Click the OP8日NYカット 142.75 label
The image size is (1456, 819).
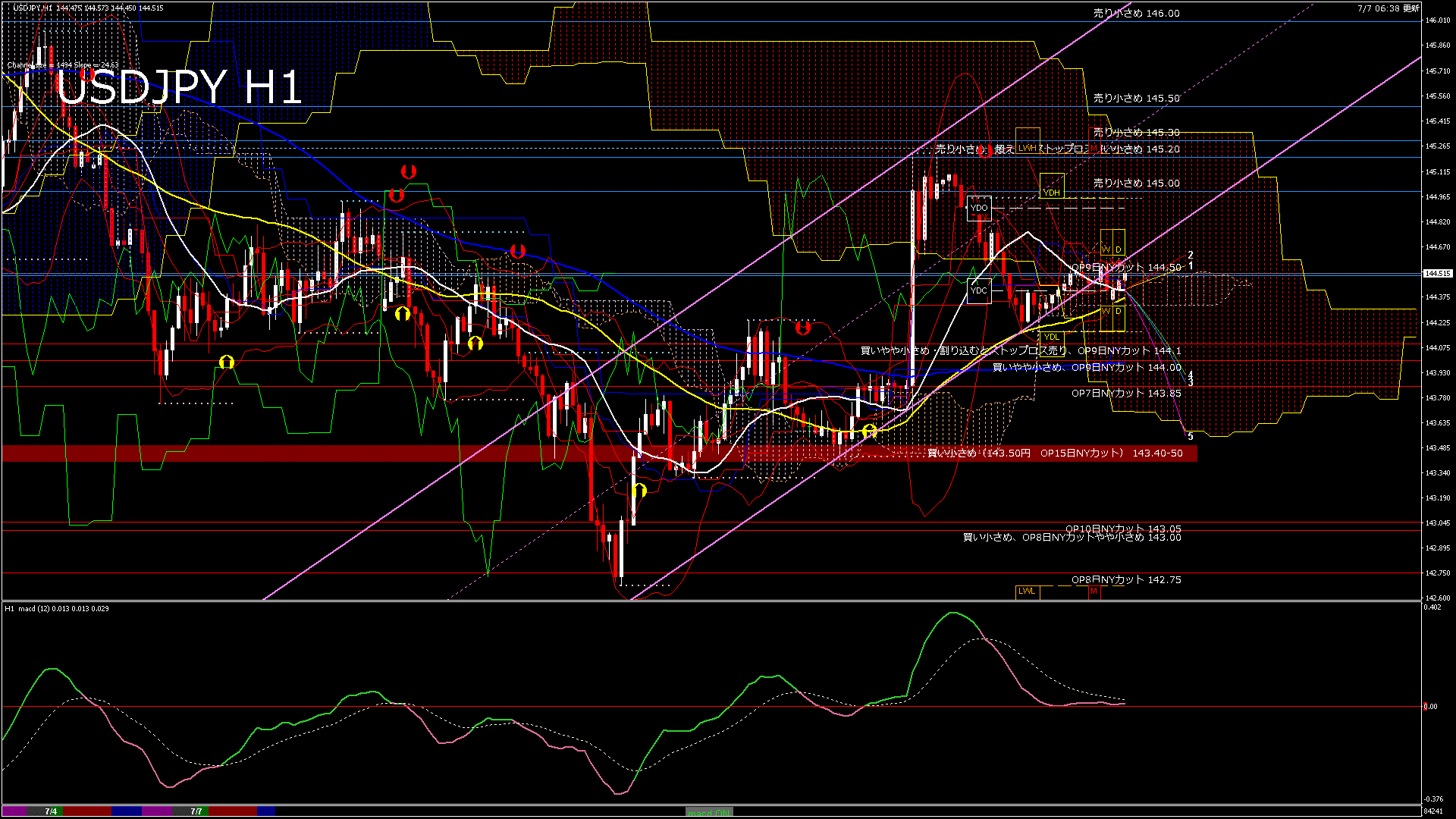click(1126, 579)
